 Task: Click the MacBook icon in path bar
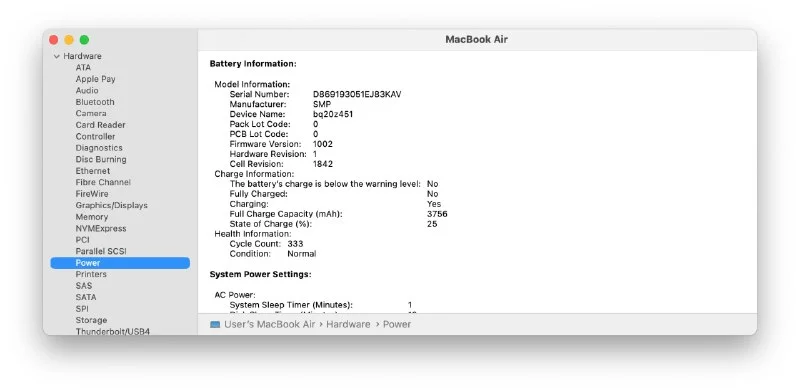click(x=215, y=325)
